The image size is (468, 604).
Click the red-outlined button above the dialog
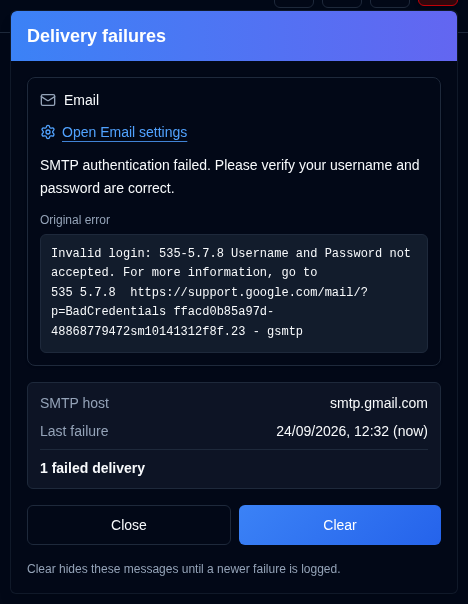point(438,3)
